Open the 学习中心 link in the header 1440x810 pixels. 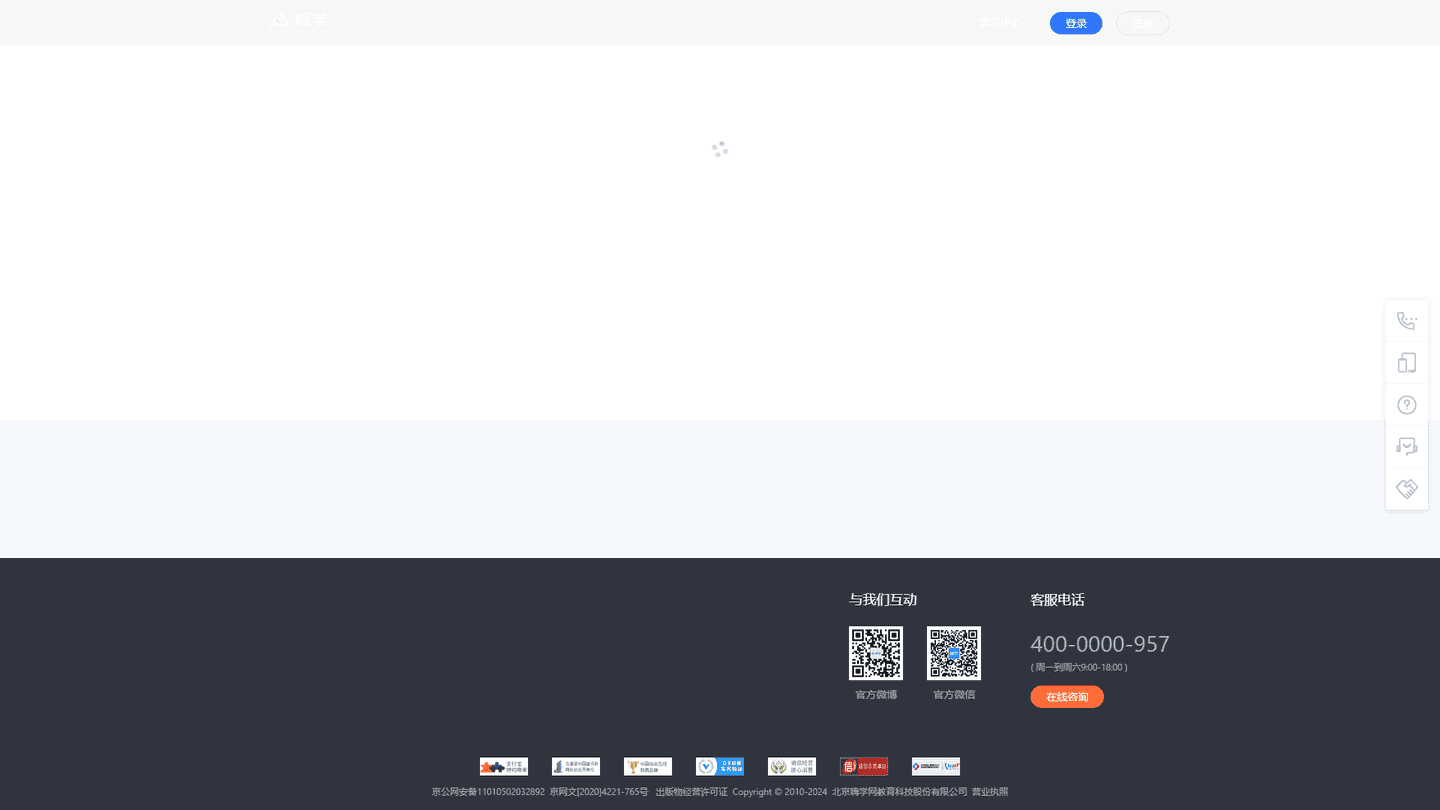point(1000,23)
